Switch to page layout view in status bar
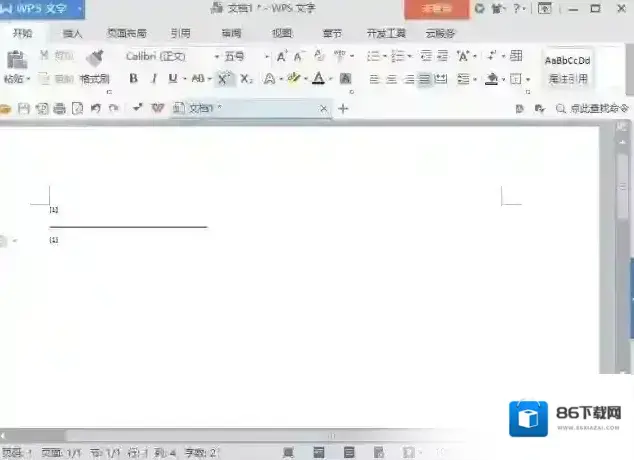Screen dimensions: 634x460 [x=319, y=452]
